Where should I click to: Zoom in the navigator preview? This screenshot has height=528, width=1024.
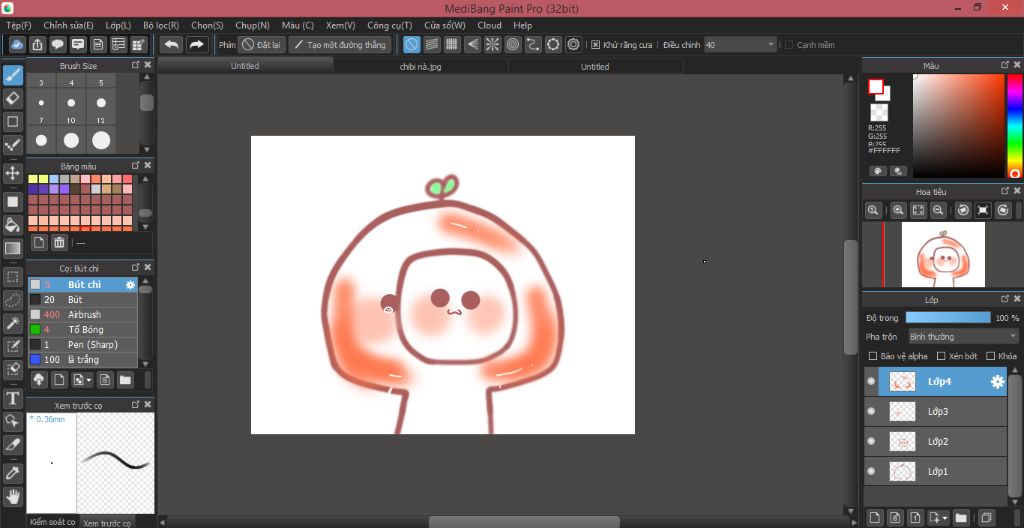(x=899, y=210)
